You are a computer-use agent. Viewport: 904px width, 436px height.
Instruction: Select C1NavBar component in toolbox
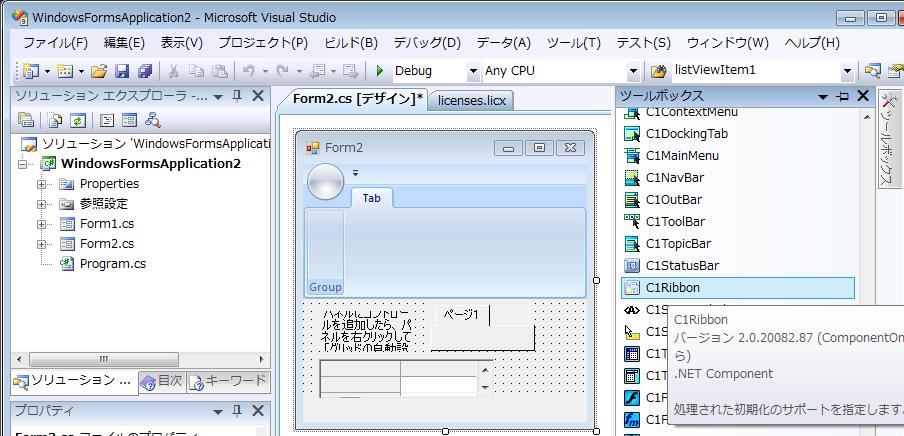(x=674, y=178)
